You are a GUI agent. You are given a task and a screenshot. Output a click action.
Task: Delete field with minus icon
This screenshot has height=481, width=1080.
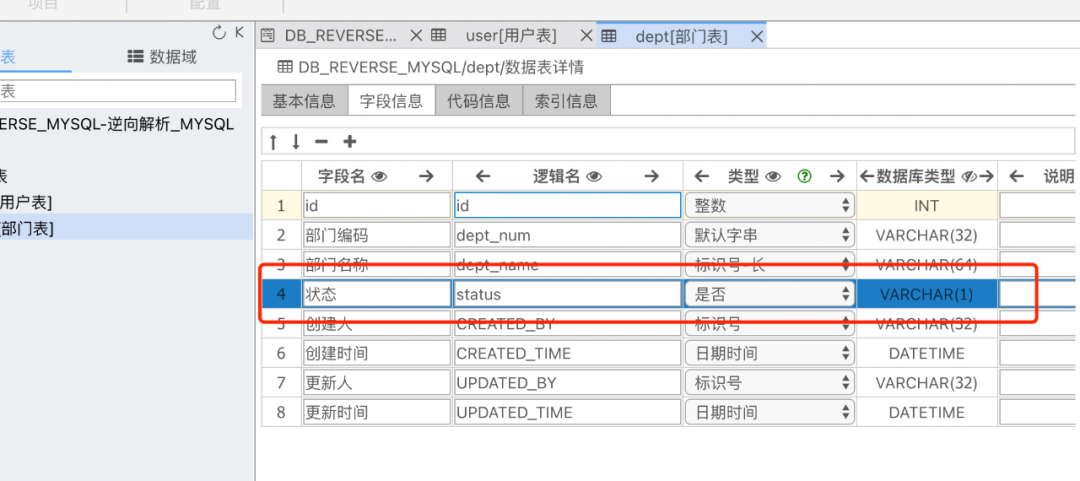click(321, 142)
